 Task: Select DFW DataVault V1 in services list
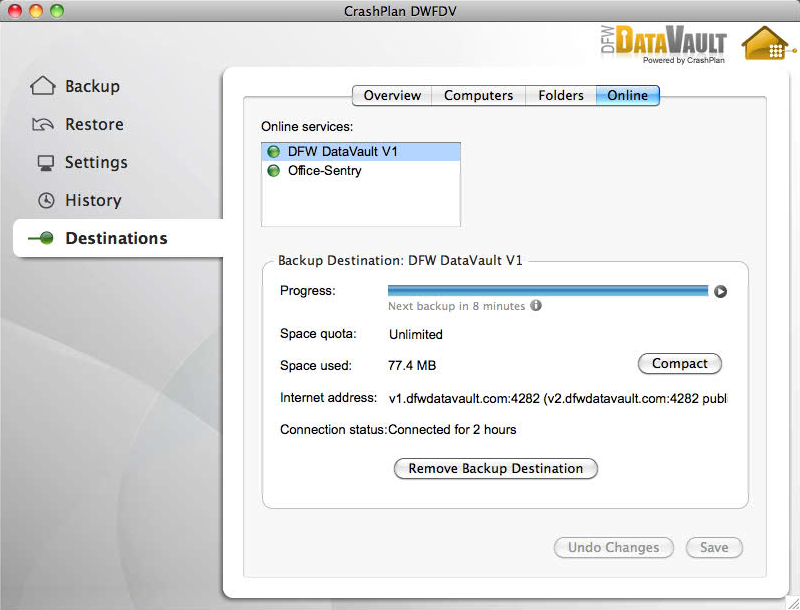pos(361,151)
